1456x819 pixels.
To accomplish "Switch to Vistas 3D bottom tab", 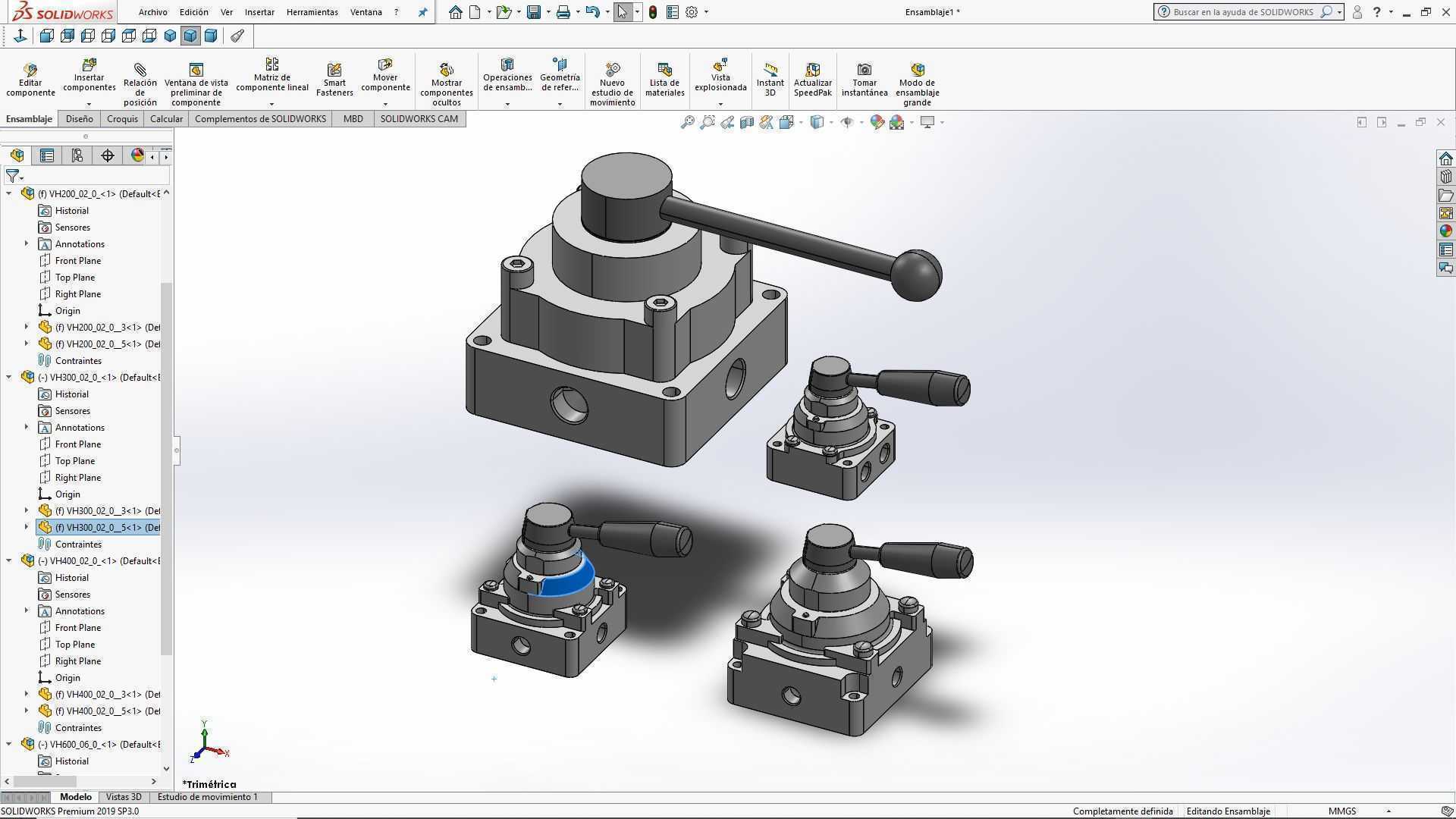I will 124,797.
